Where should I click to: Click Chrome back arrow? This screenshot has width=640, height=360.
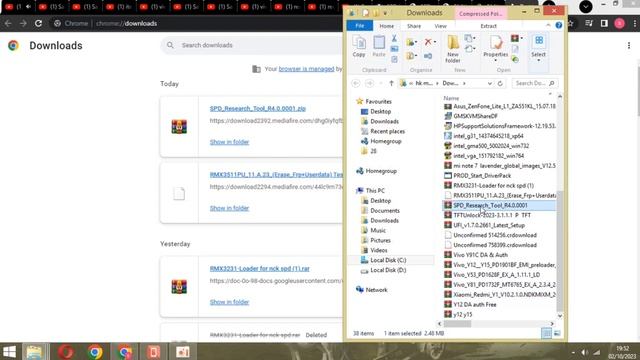point(8,24)
